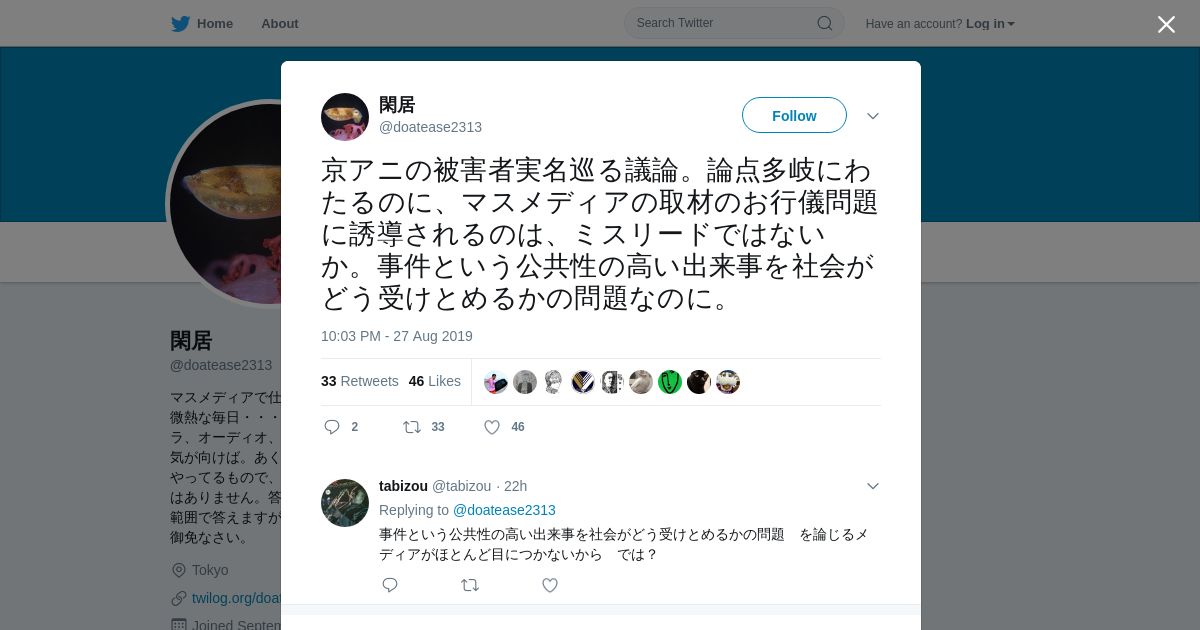Expand the main tweet options chevron
This screenshot has height=630, width=1200.
click(873, 116)
